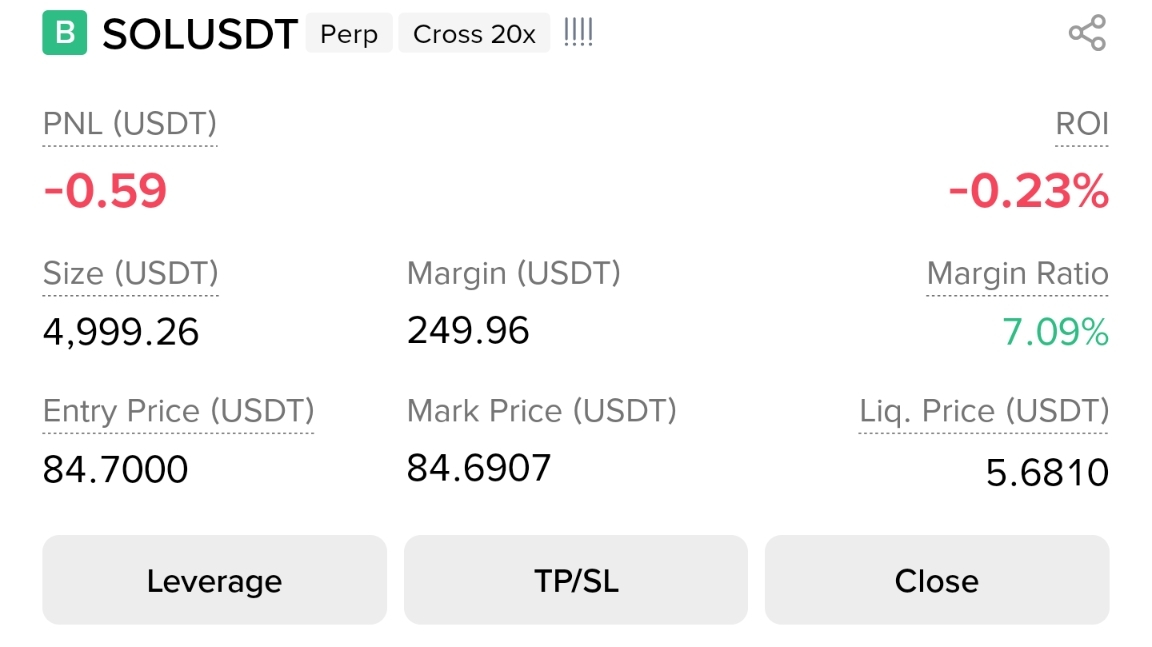Tap the ROI label
1152x647 pixels.
click(x=1082, y=124)
